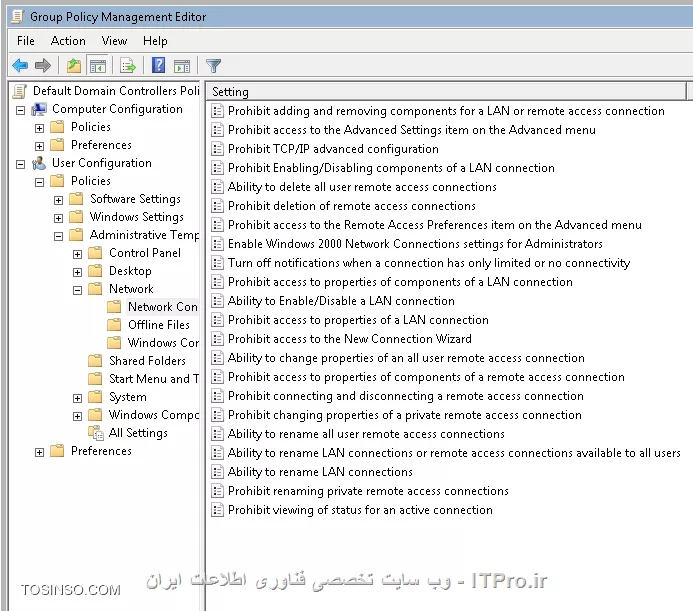Expand the Control Panel node
The height and width of the screenshot is (611, 693).
pyautogui.click(x=77, y=254)
